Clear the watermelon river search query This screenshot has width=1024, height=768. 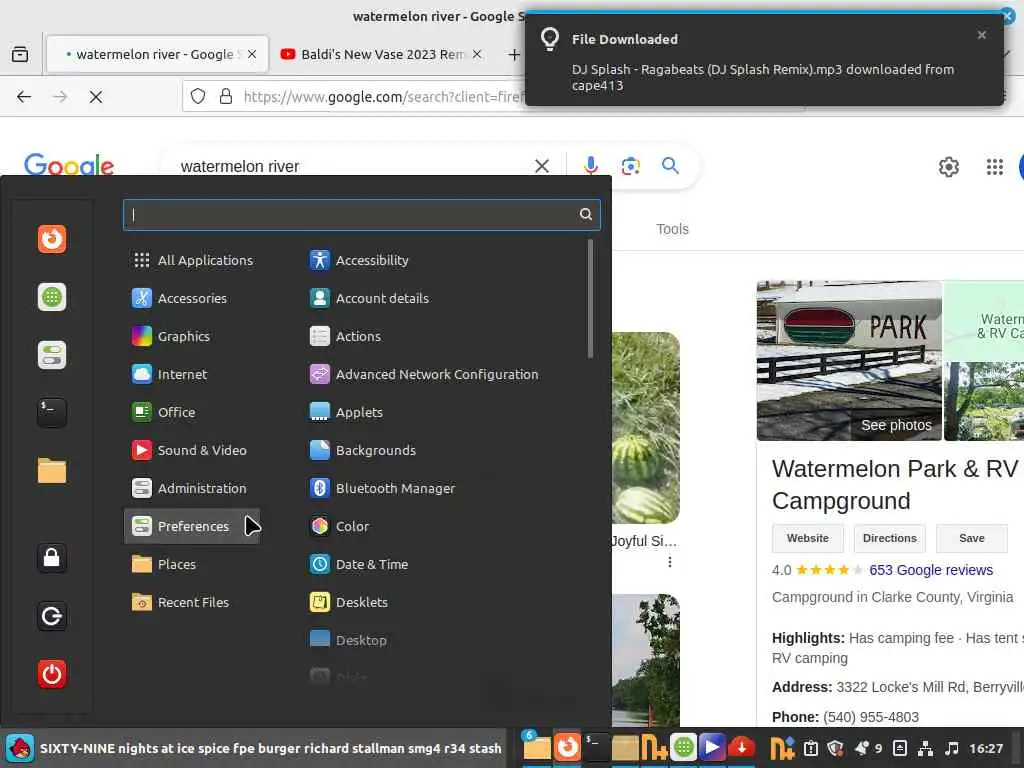[x=541, y=166]
